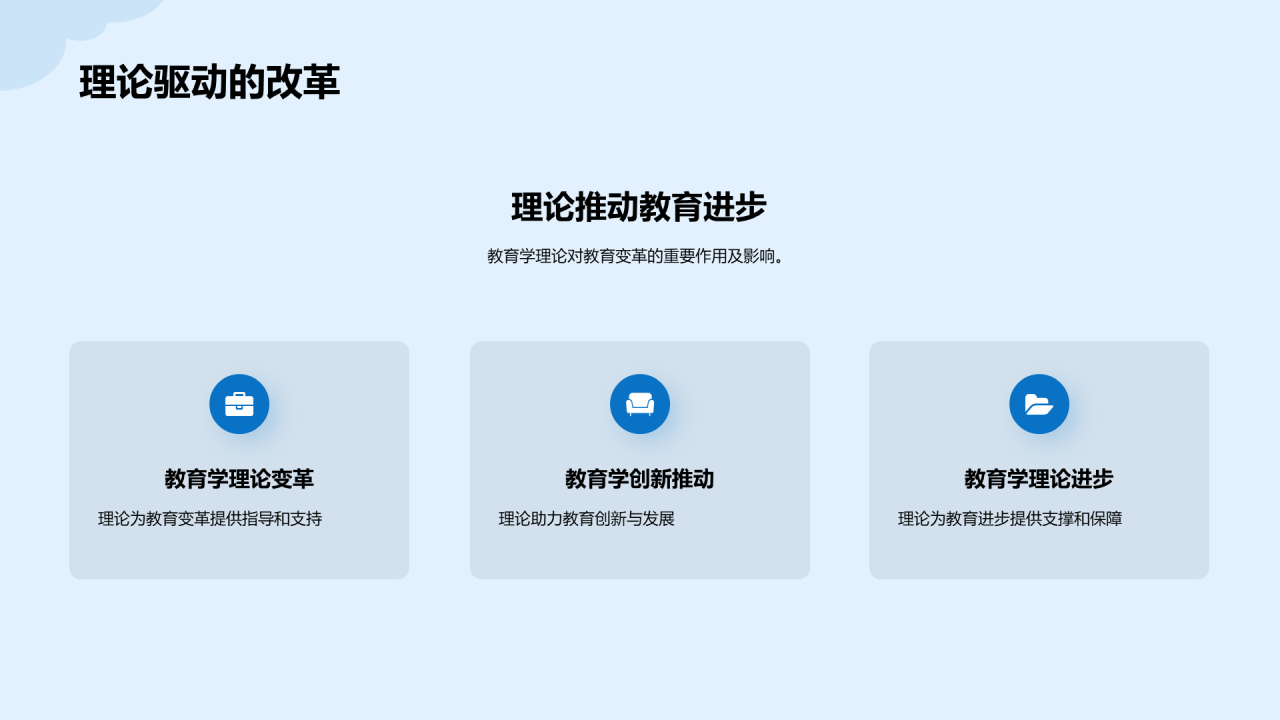Click the briefcase icon above 教育学理论变革
The width and height of the screenshot is (1280, 720).
click(239, 404)
